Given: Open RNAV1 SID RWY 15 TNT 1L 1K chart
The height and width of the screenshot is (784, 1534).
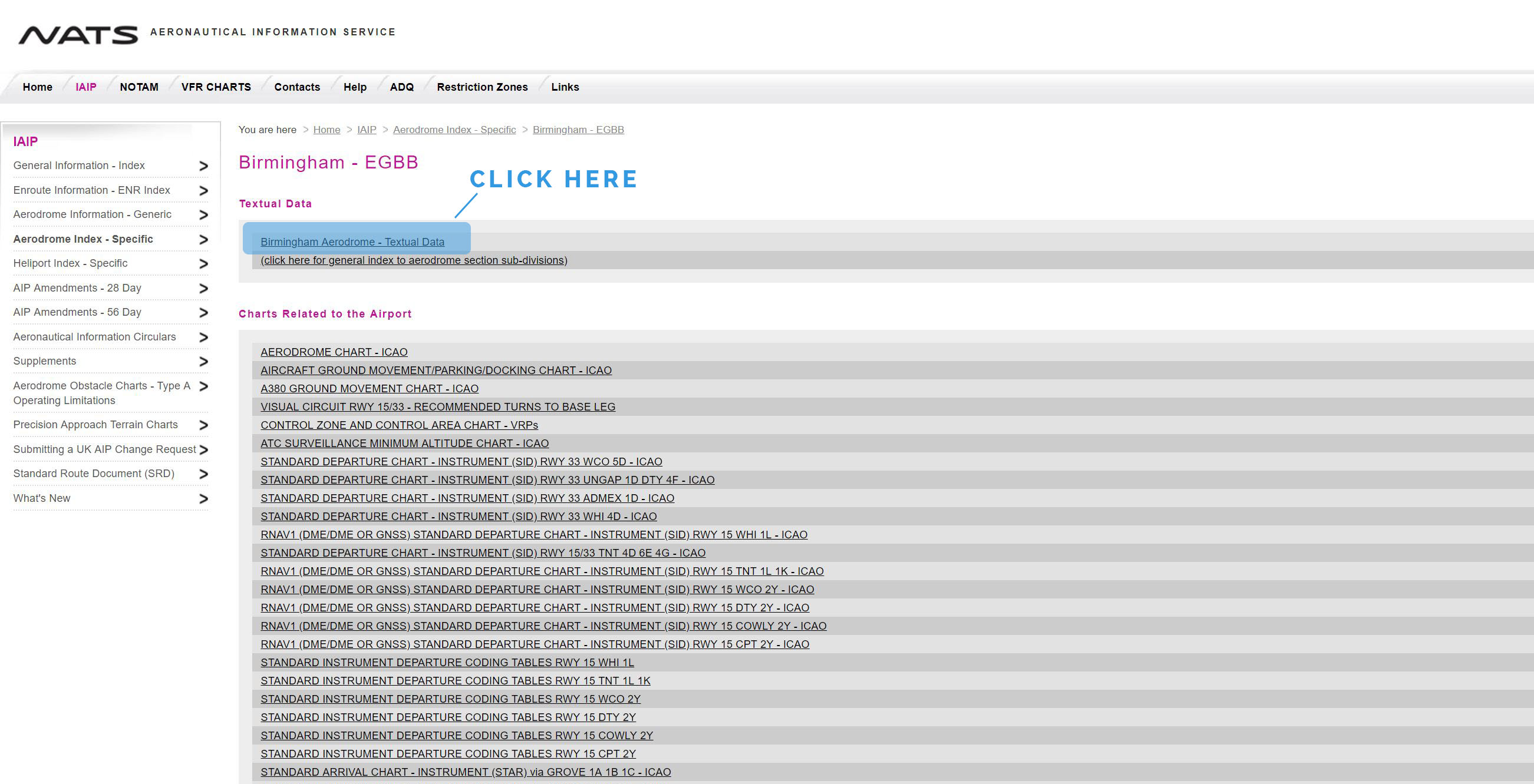Looking at the screenshot, I should (542, 571).
